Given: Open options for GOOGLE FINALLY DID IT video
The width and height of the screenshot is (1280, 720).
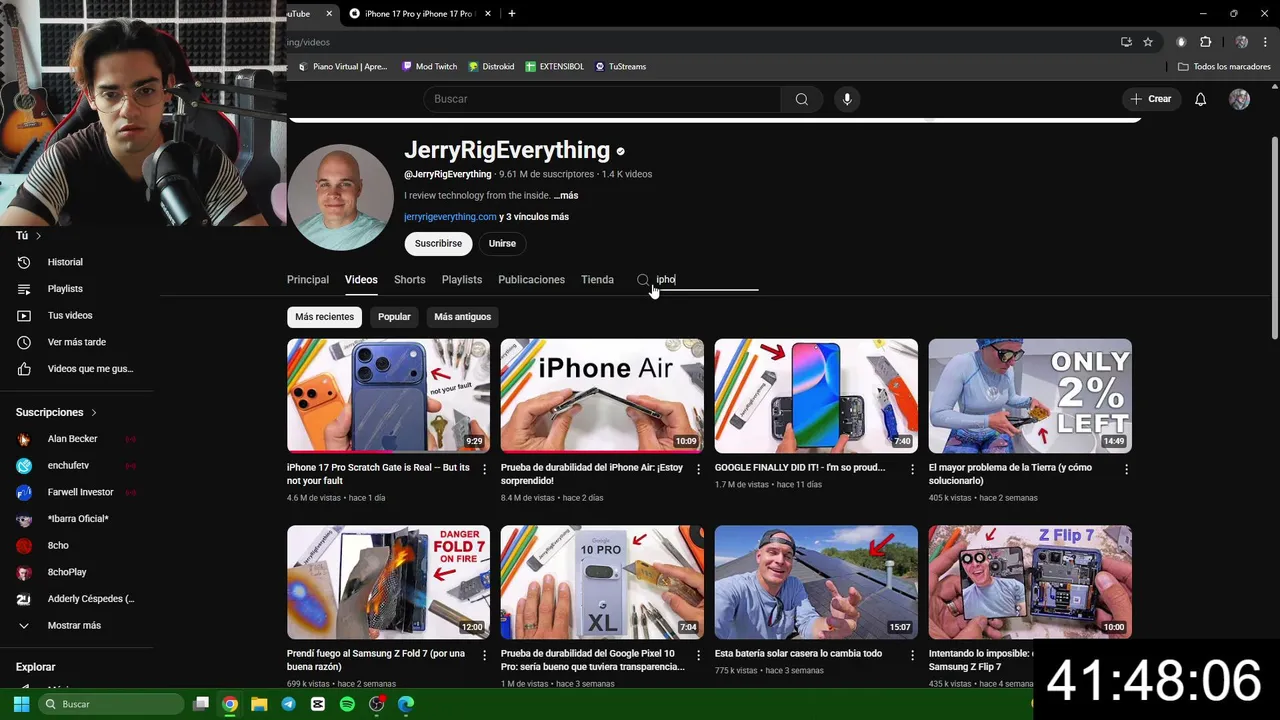Looking at the screenshot, I should 912,469.
